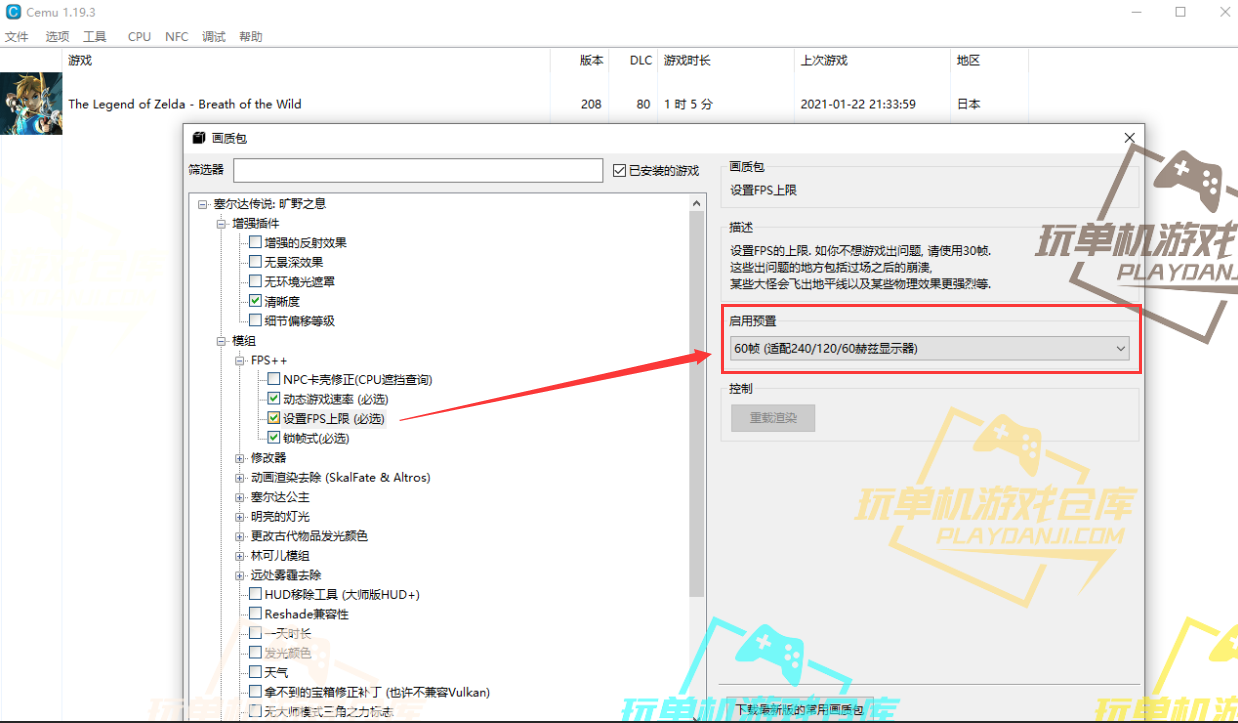Screen dimensions: 1238x723
Task: Expand the 塞尔达公主 tree node
Action: (x=240, y=497)
